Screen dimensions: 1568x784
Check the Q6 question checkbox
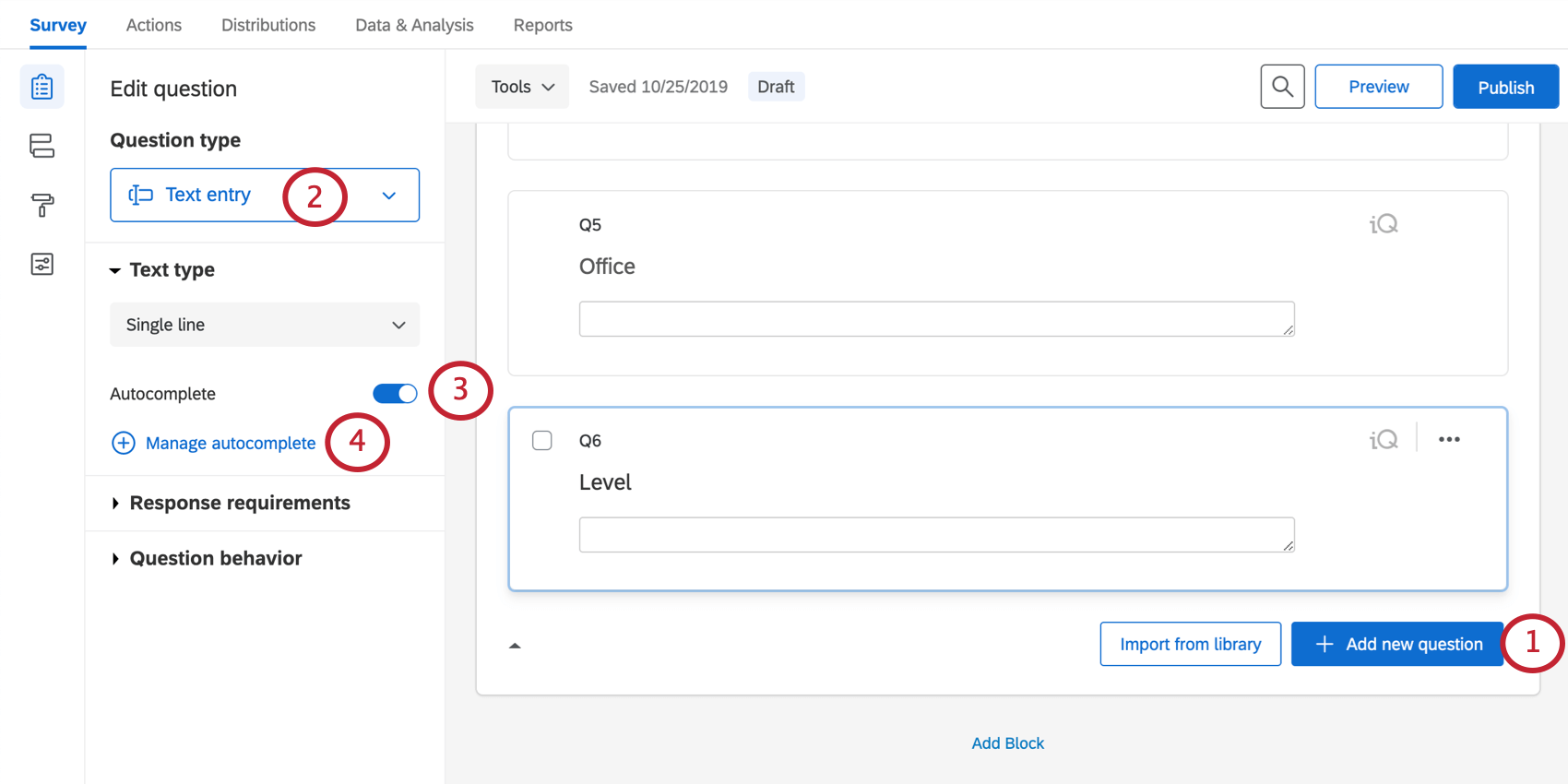pyautogui.click(x=542, y=441)
